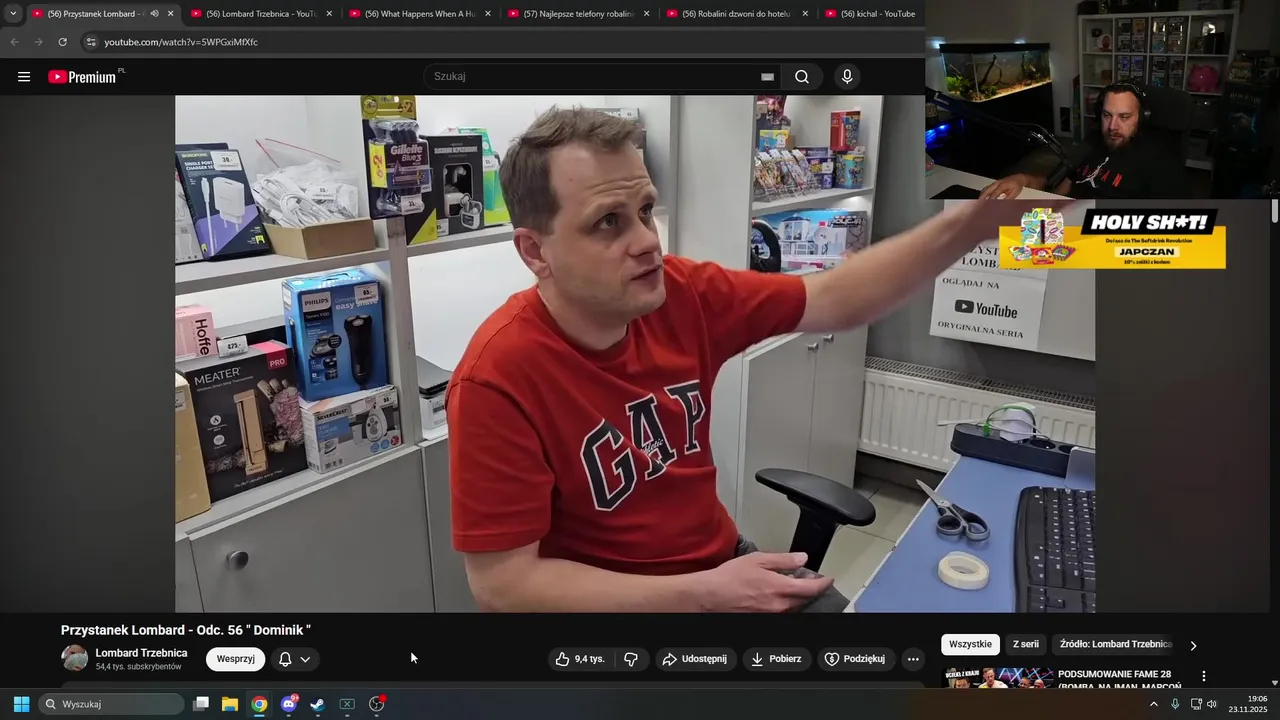Image resolution: width=1280 pixels, height=720 pixels.
Task: Open Task View on the taskbar
Action: tap(201, 704)
